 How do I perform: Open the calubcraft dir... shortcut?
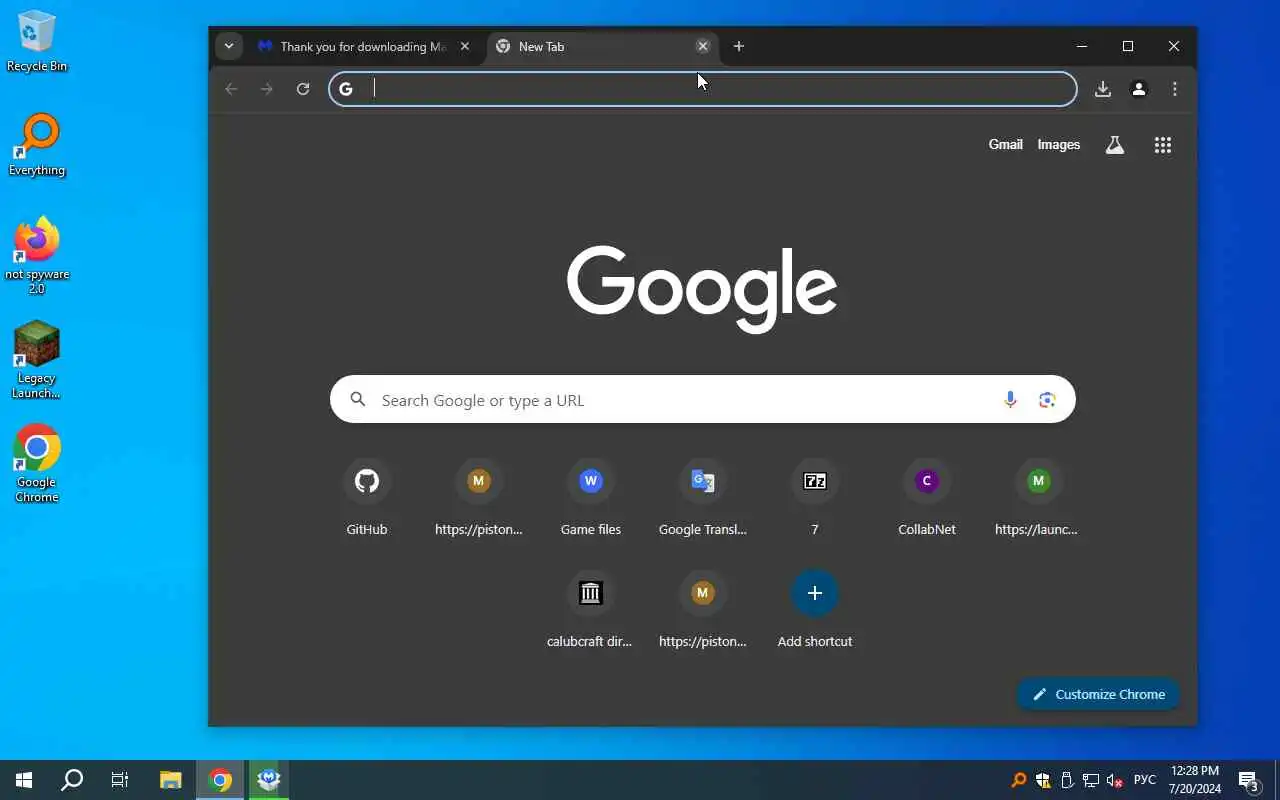coord(590,609)
